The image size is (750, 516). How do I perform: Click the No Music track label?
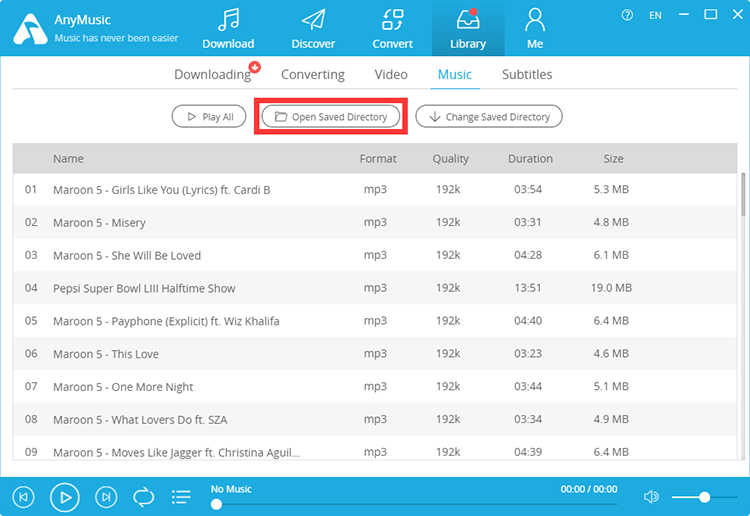pyautogui.click(x=231, y=489)
